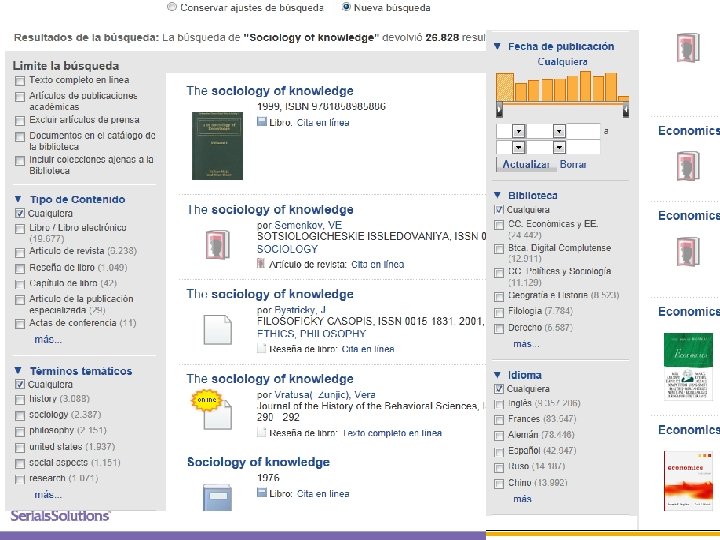Check 'CC. Económicas y EE.' library checkbox
720x540 pixels.
tap(499, 225)
